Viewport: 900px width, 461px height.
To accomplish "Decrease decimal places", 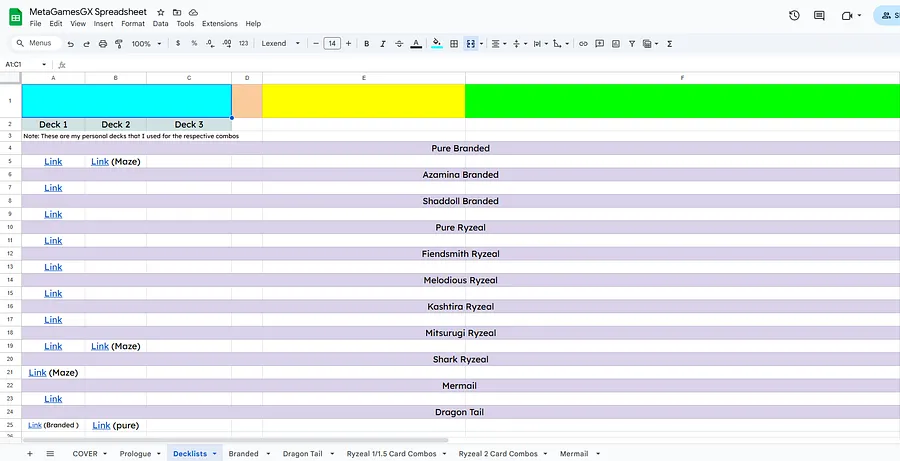I will click(x=210, y=44).
